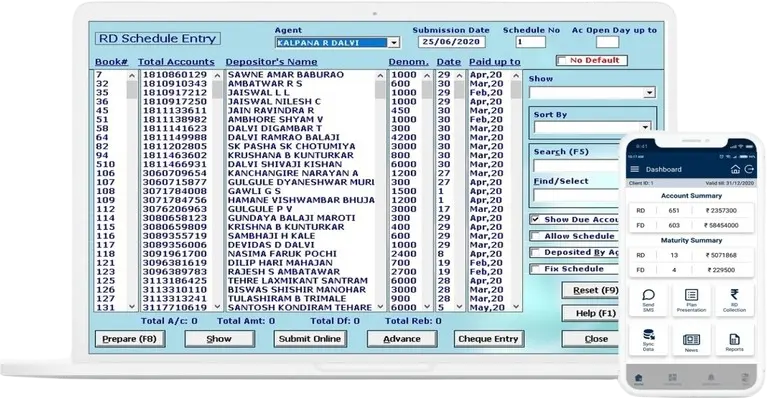
Task: Click down arrow of Depositor's Name list scrollbar
Action: (380, 306)
